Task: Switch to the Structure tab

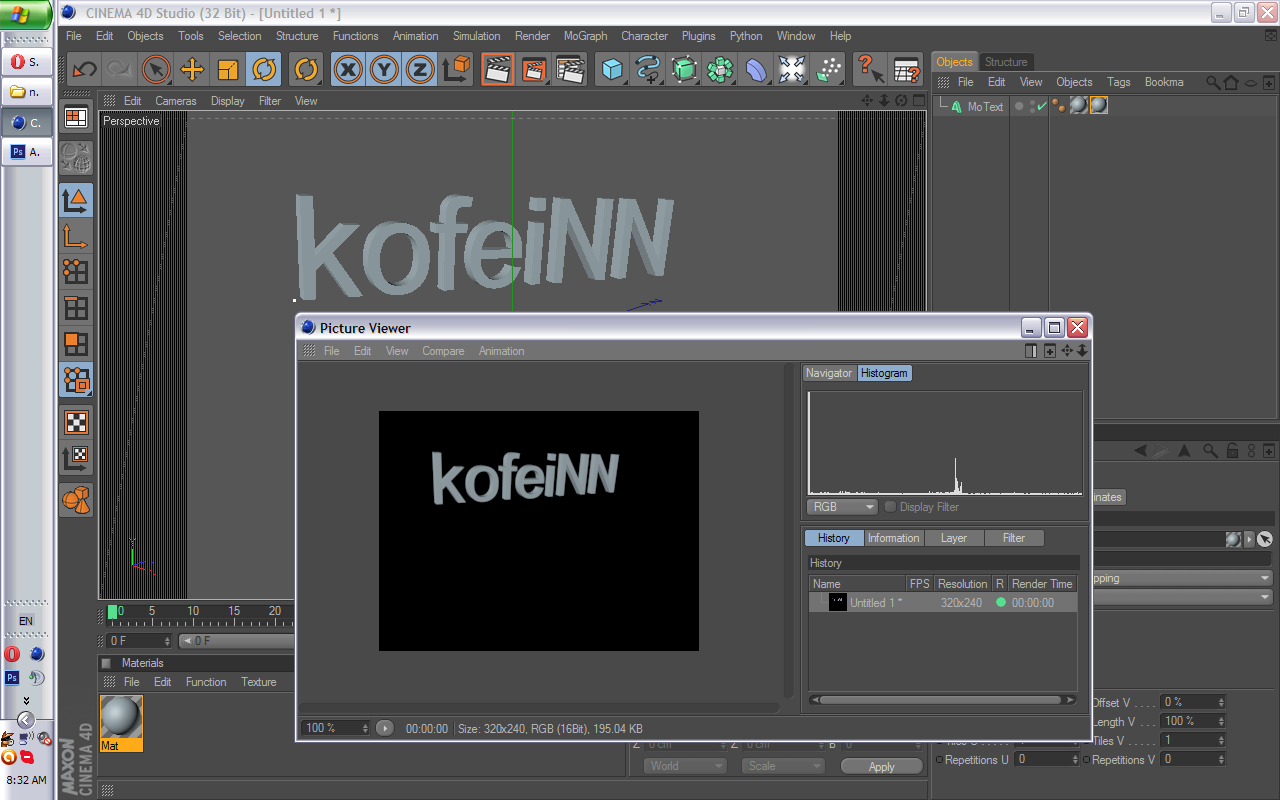Action: tap(1005, 62)
